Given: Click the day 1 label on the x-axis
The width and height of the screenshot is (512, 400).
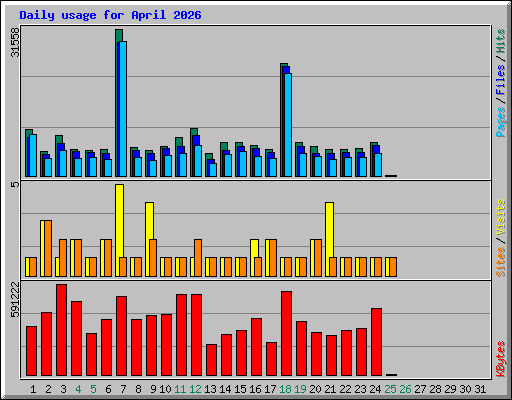Looking at the screenshot, I should click(x=33, y=389).
